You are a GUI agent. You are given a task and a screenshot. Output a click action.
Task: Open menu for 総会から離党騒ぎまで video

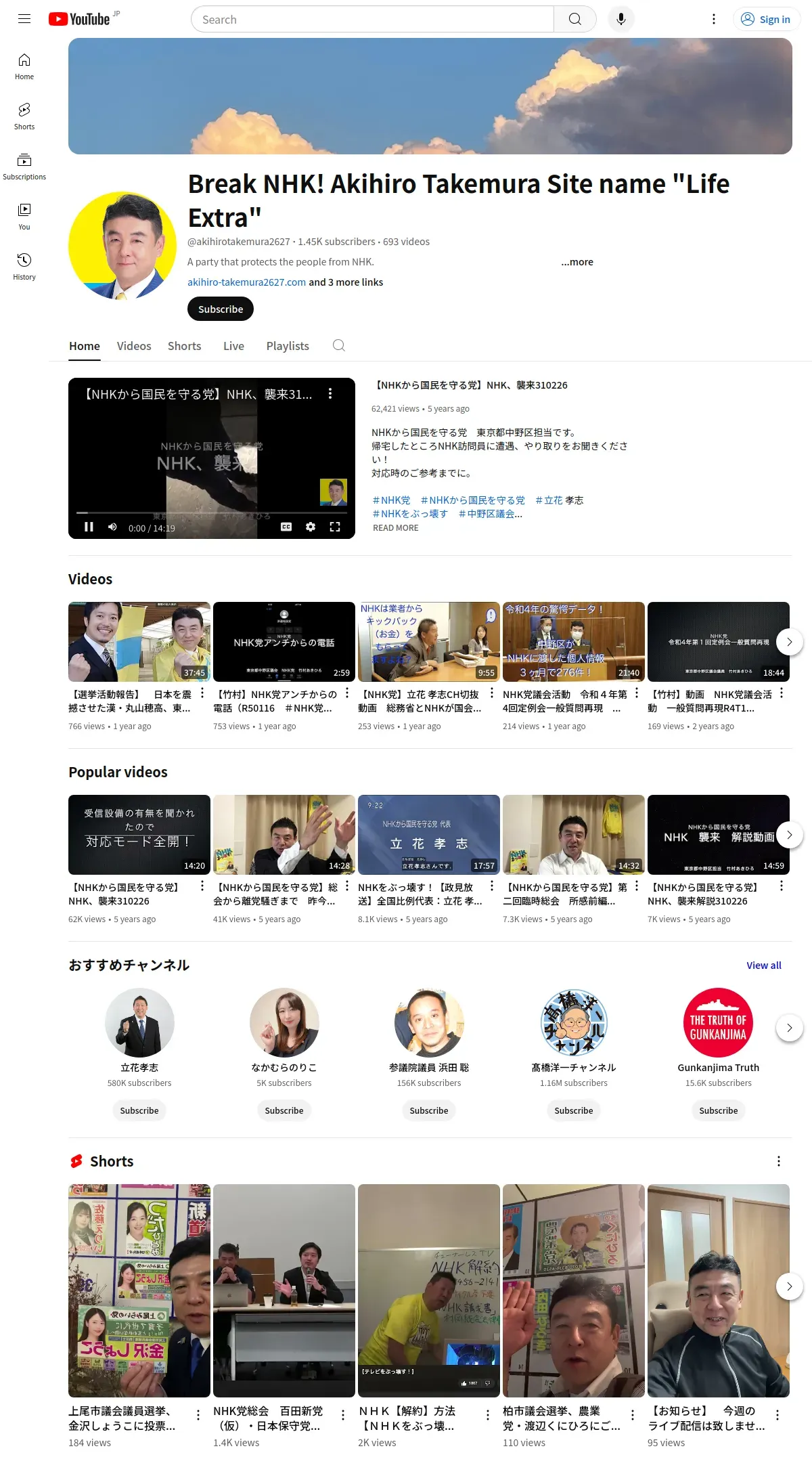click(346, 886)
